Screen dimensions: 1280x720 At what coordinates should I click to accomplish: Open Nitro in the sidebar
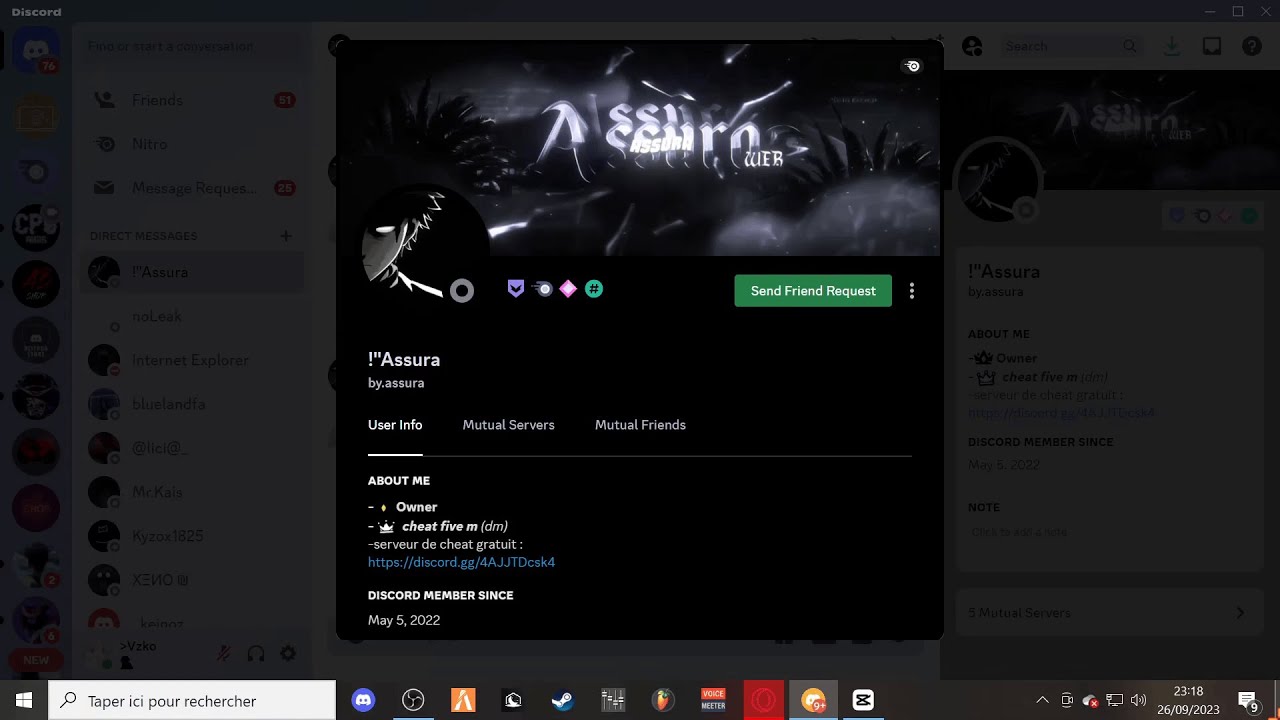tap(190, 144)
